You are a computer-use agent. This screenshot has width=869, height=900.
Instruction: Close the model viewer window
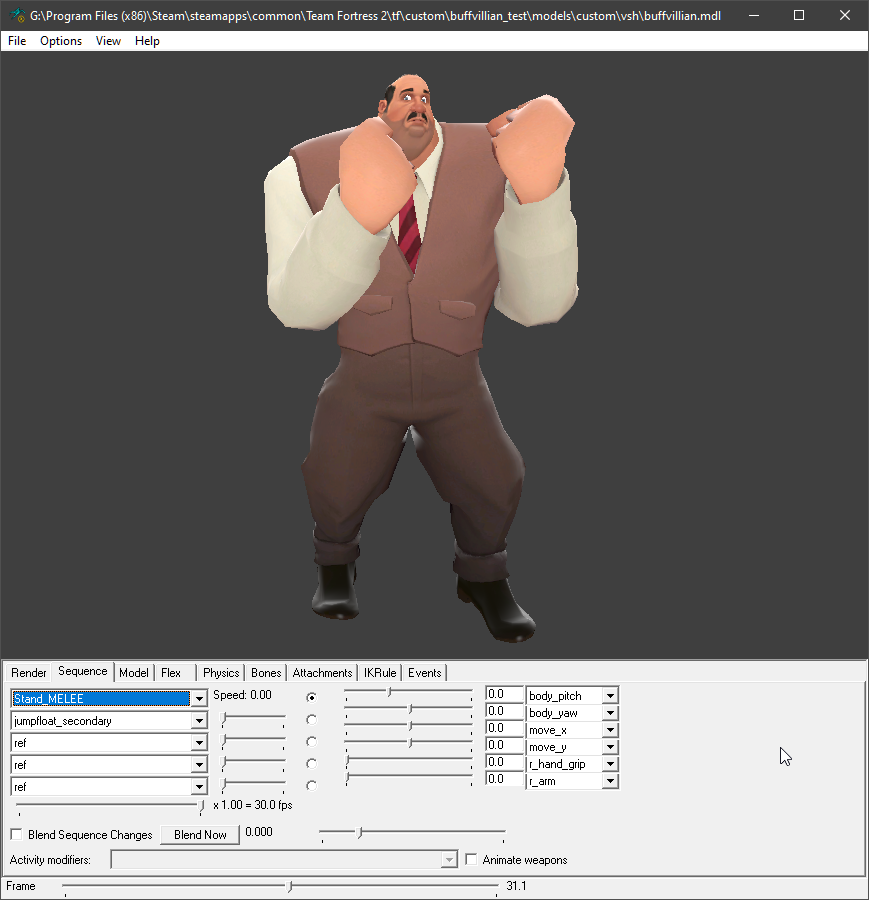(x=844, y=15)
